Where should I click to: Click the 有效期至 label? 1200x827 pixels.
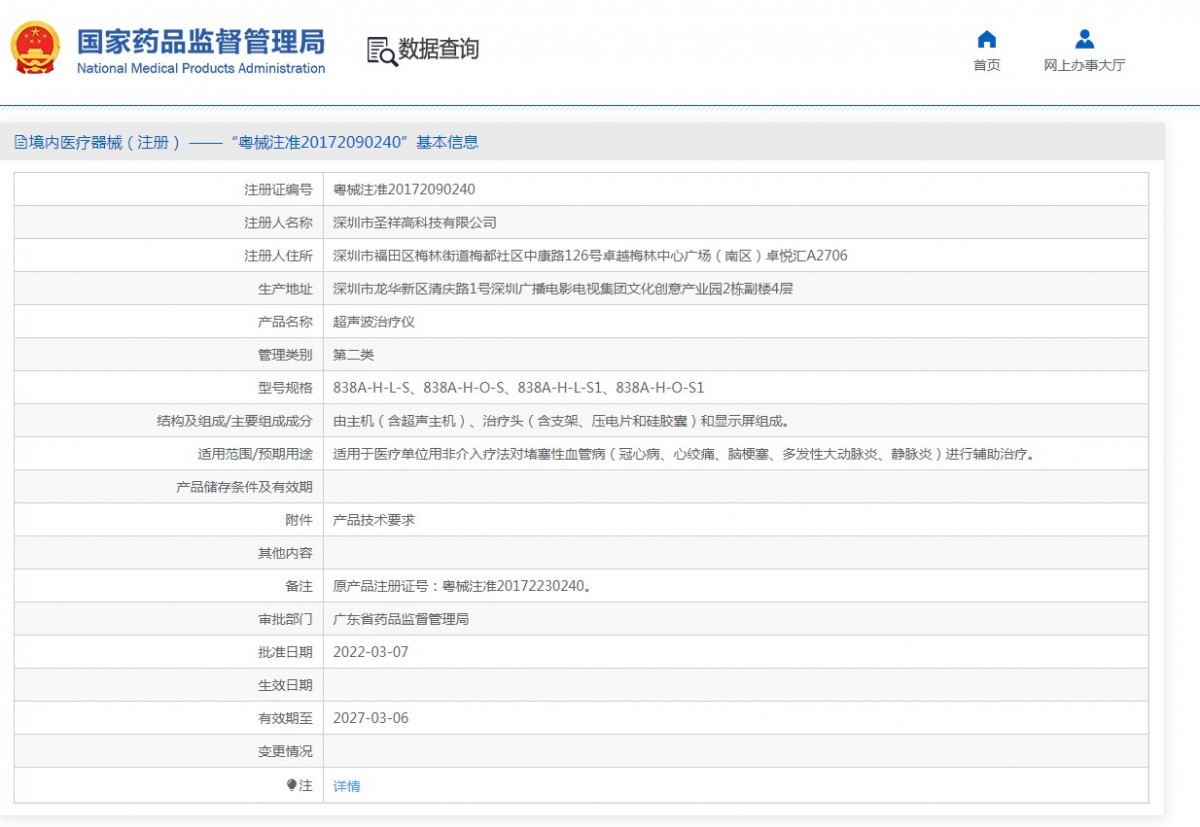pos(285,718)
